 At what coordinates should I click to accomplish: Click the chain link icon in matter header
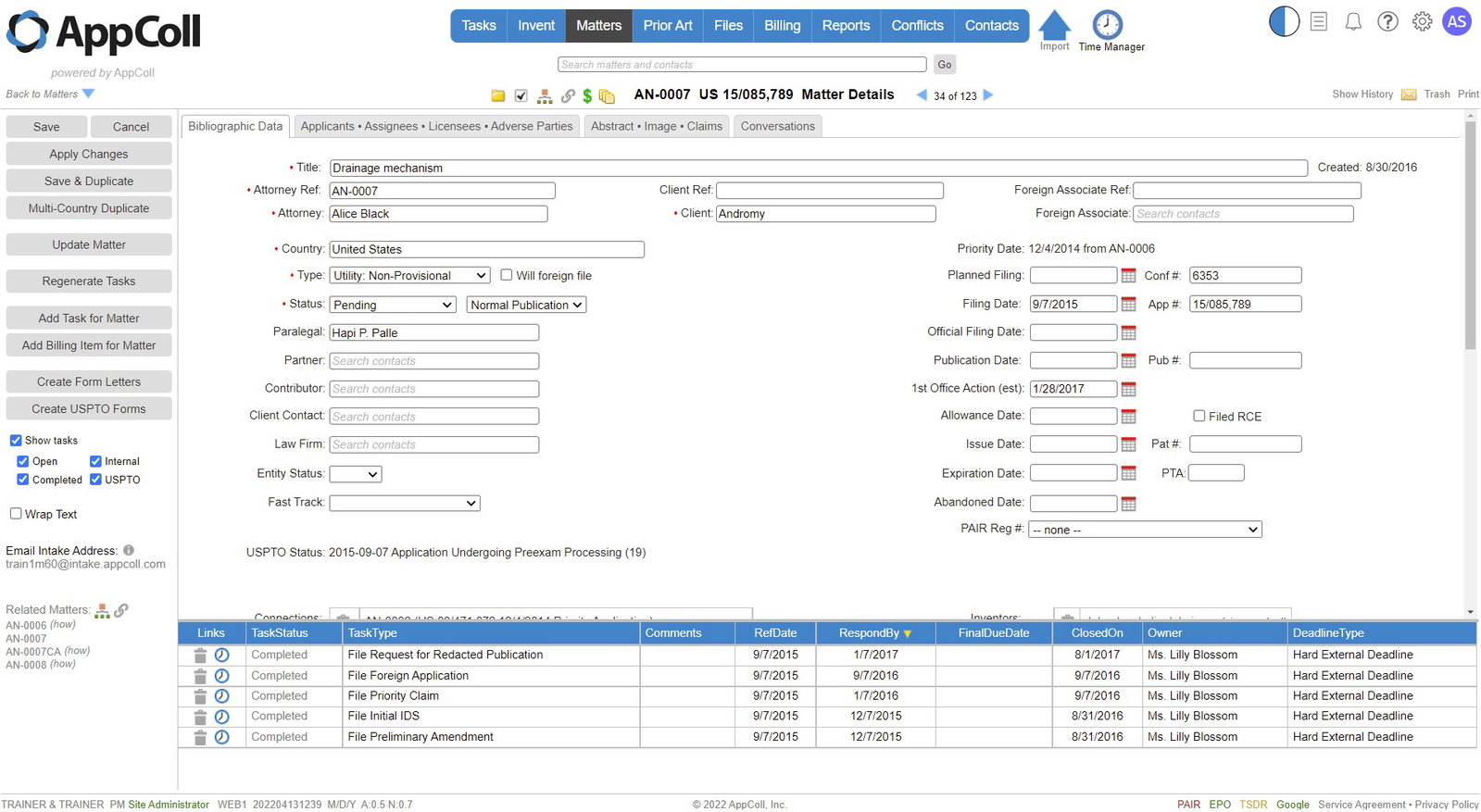pos(568,95)
